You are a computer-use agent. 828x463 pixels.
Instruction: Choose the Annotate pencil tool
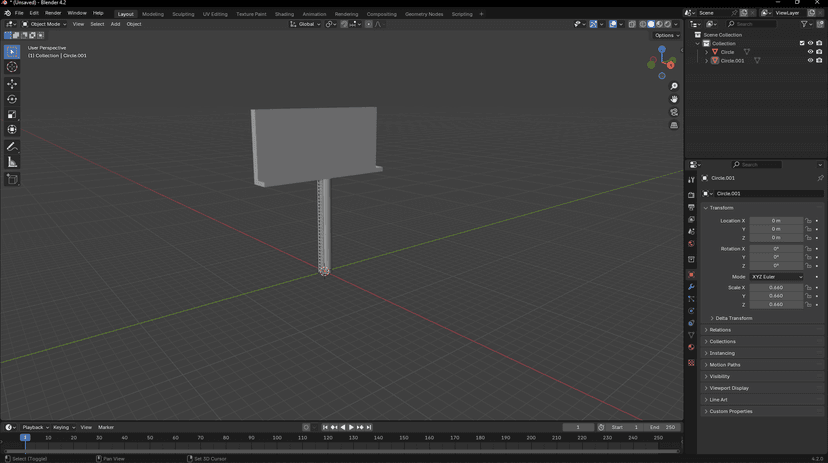[12, 147]
